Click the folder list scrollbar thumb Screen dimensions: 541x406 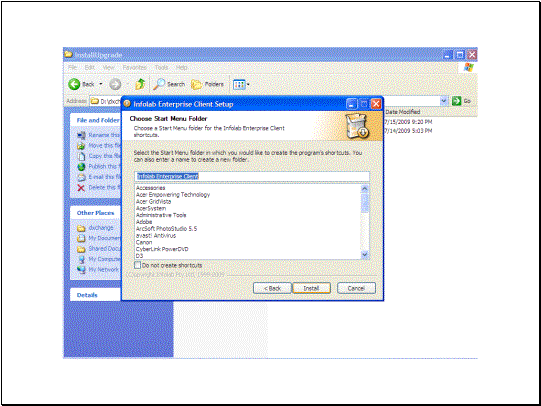(x=365, y=203)
